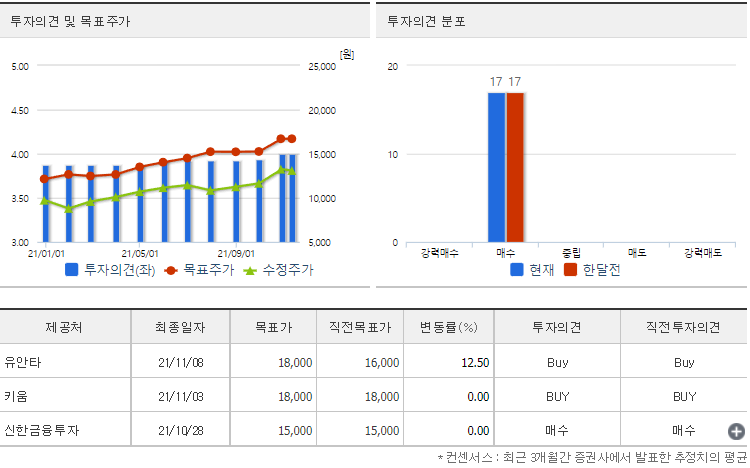This screenshot has height=468, width=750.
Task: Click the blue 투자의견(좌) legend swatch
Action: 71,270
